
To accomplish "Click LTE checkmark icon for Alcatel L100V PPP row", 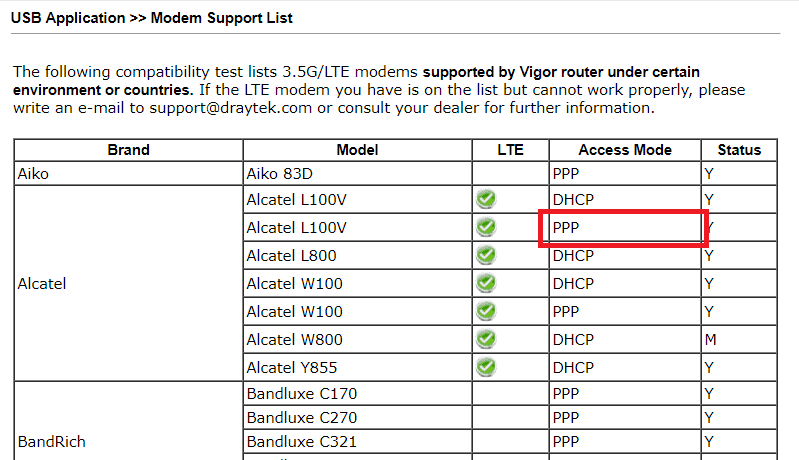I will click(x=486, y=227).
